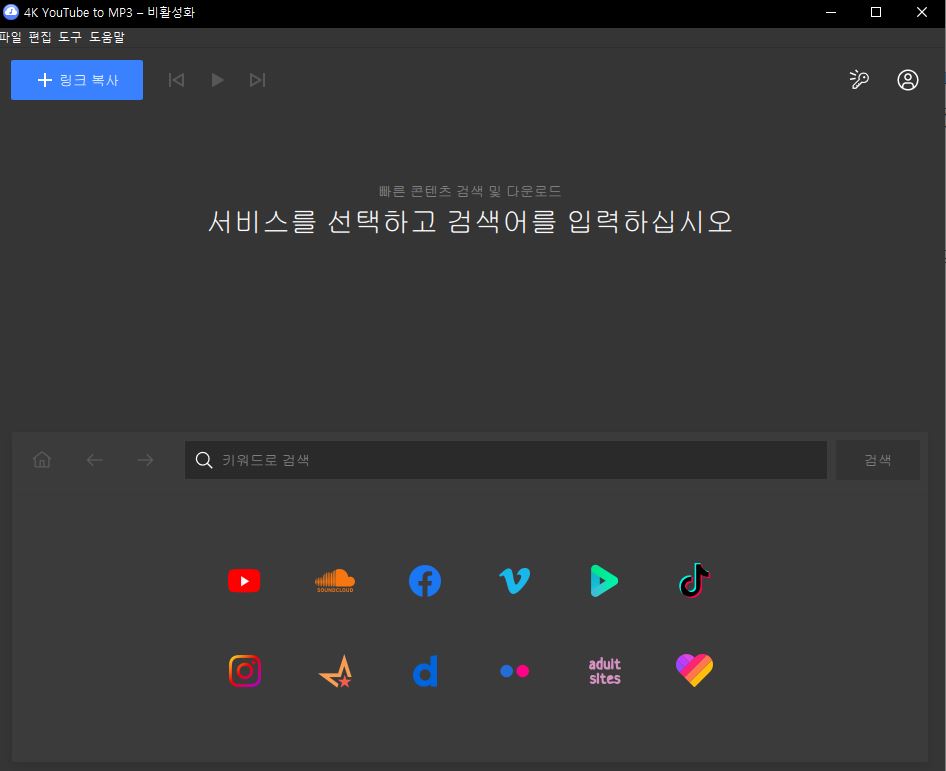Screen dimensions: 946x771
Task: Skip to the previous track
Action: [x=176, y=80]
